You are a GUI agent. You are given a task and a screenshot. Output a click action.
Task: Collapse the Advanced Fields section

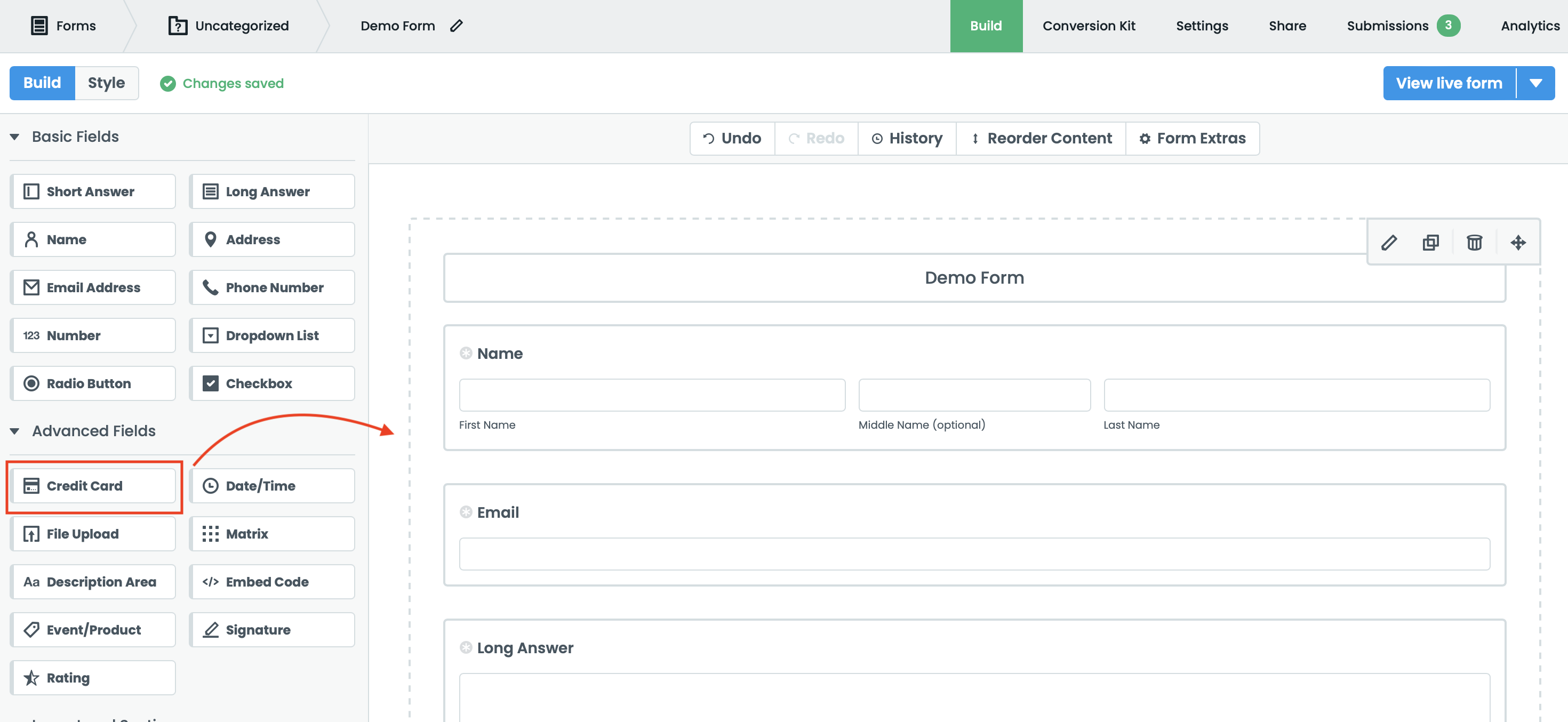(14, 431)
